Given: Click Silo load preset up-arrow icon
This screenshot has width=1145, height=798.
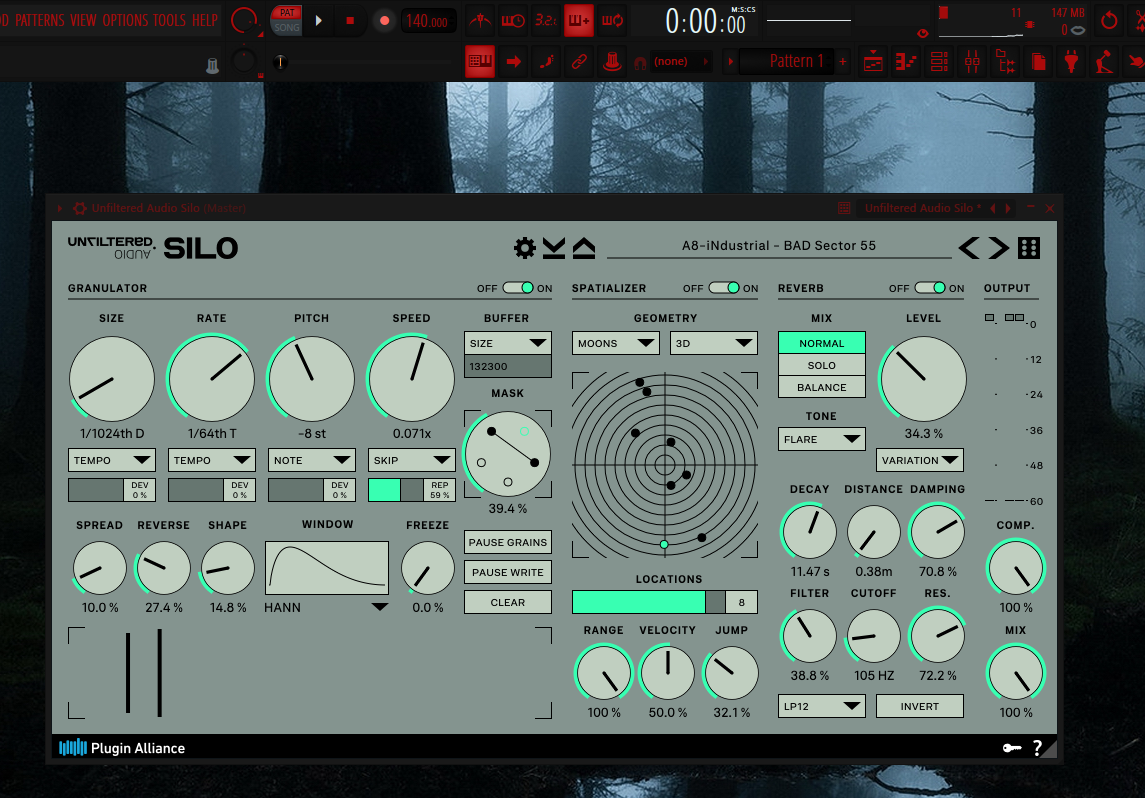Looking at the screenshot, I should point(583,248).
